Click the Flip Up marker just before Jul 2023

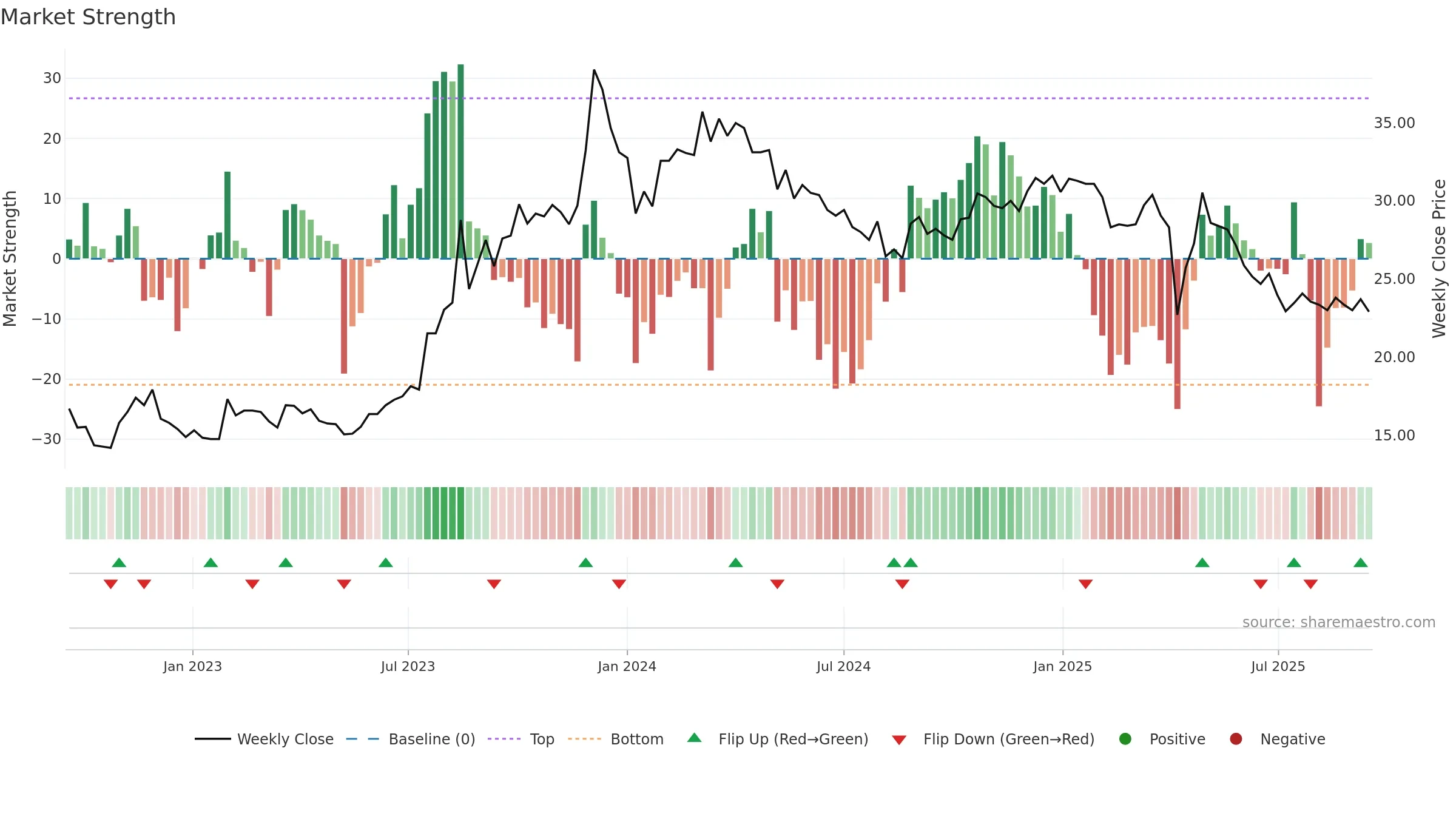click(x=385, y=562)
